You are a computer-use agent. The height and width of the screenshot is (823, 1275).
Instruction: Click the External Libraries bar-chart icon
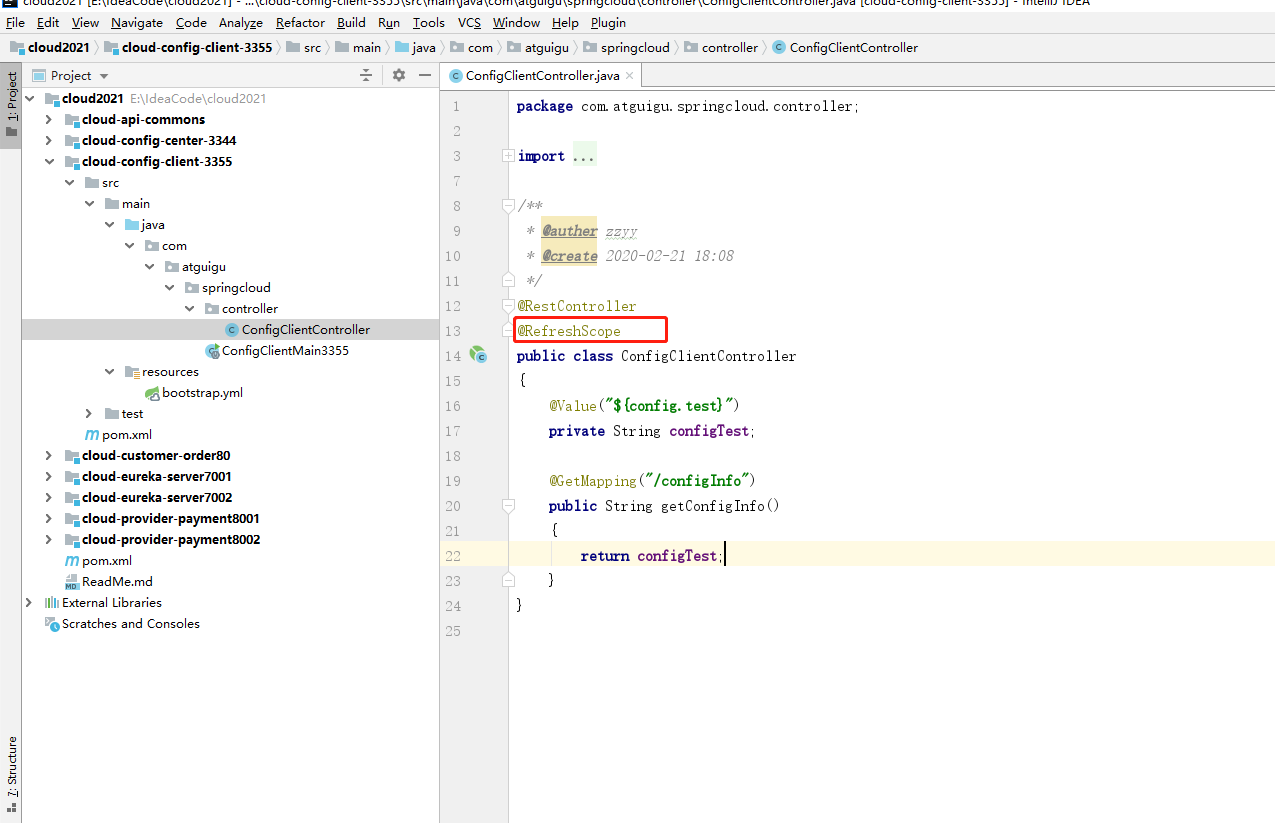click(52, 603)
